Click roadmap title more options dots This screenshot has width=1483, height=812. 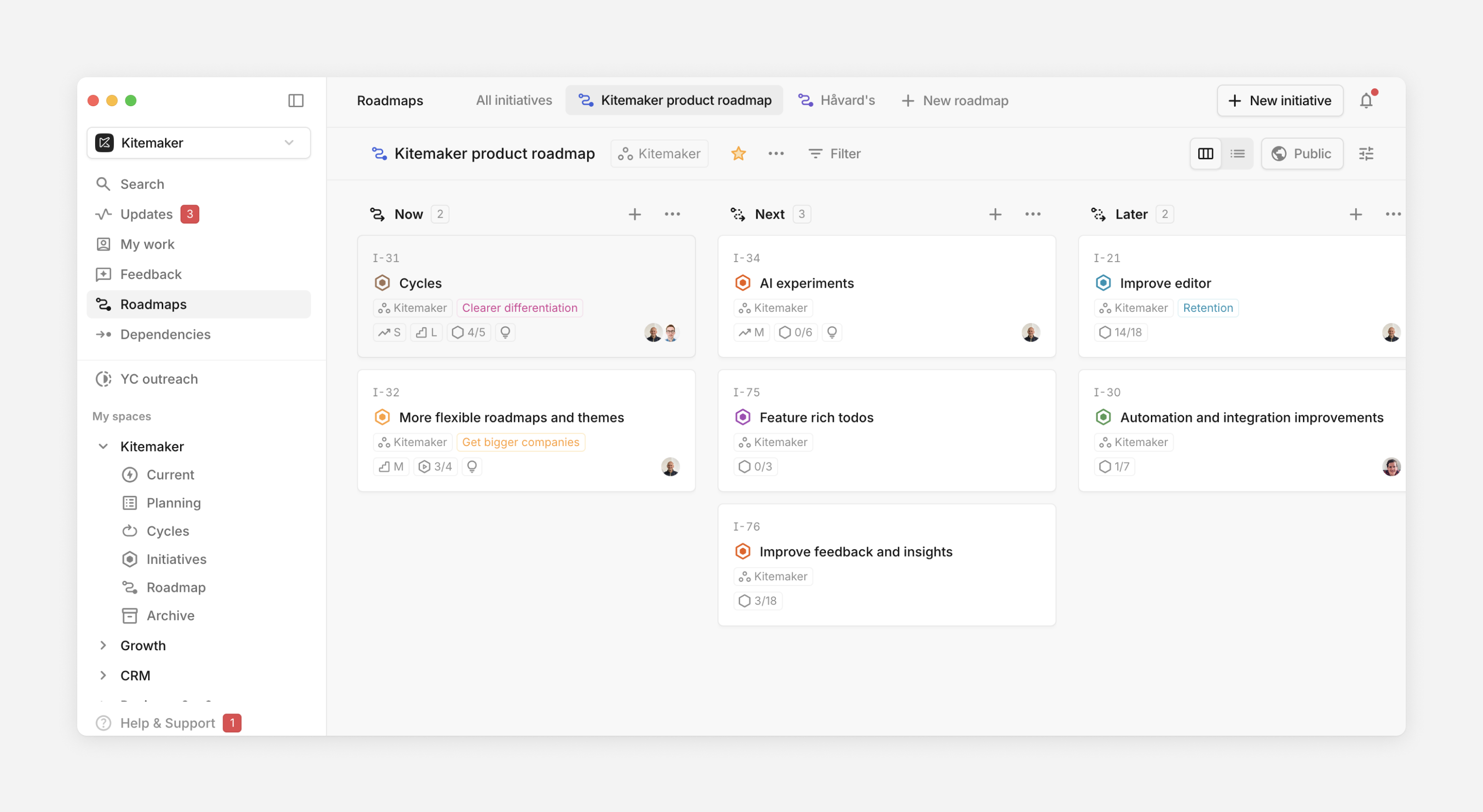775,154
